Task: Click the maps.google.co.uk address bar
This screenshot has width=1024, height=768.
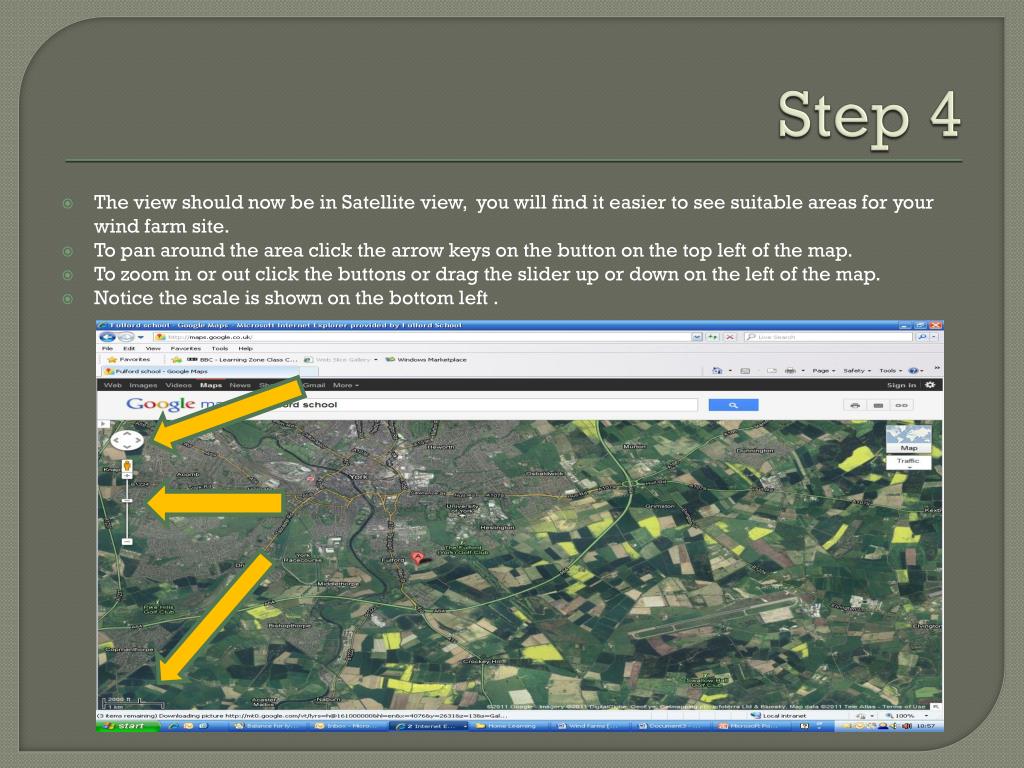Action: pyautogui.click(x=421, y=337)
